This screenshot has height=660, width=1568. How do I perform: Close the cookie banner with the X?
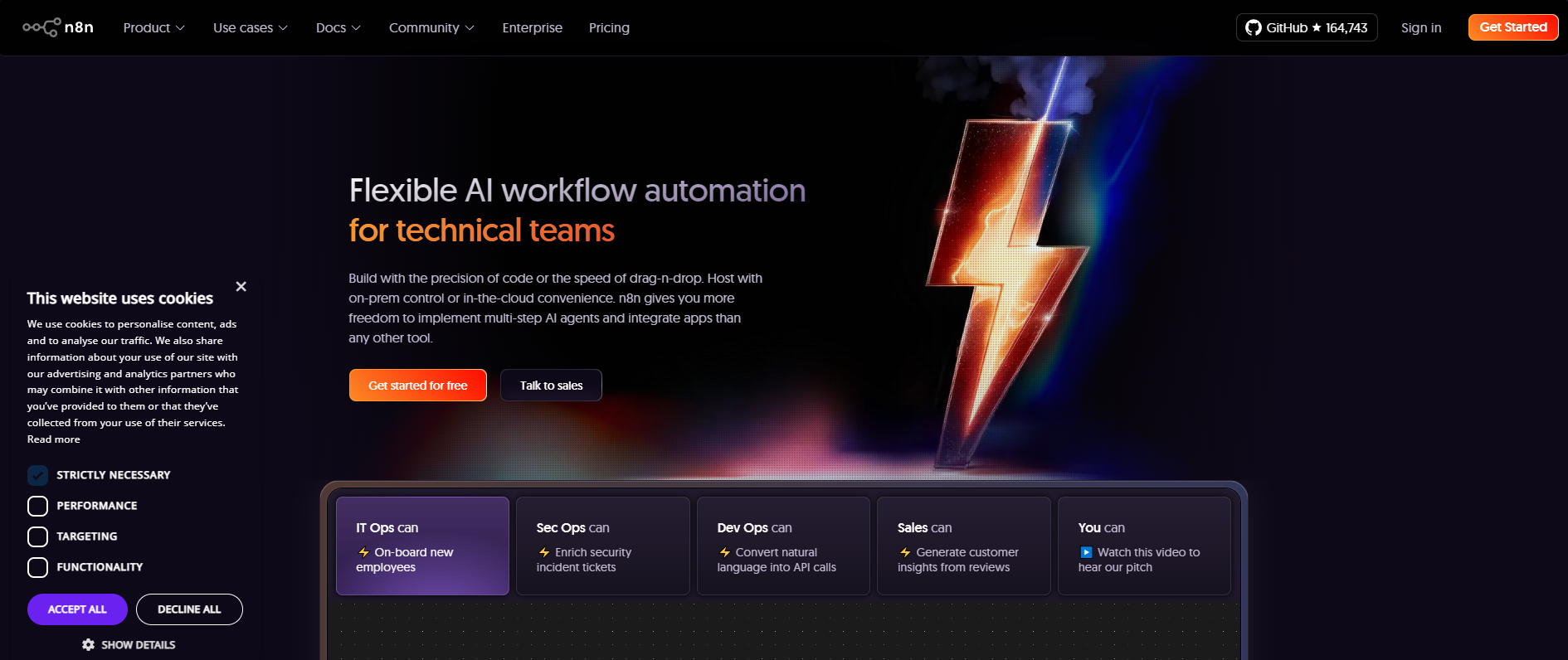[x=241, y=286]
